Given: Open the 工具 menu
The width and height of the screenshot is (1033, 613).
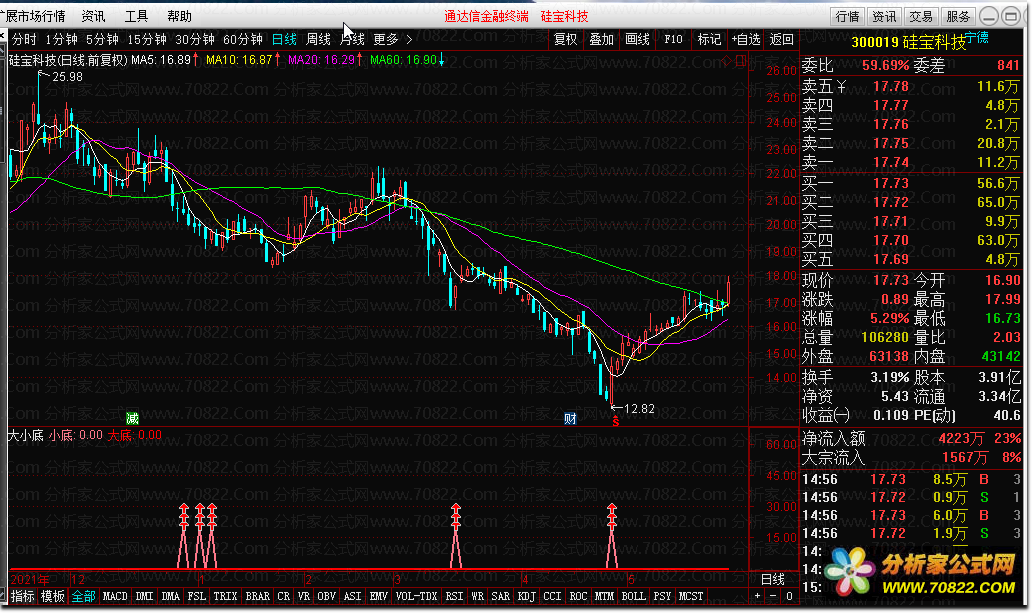Looking at the screenshot, I should click(136, 16).
